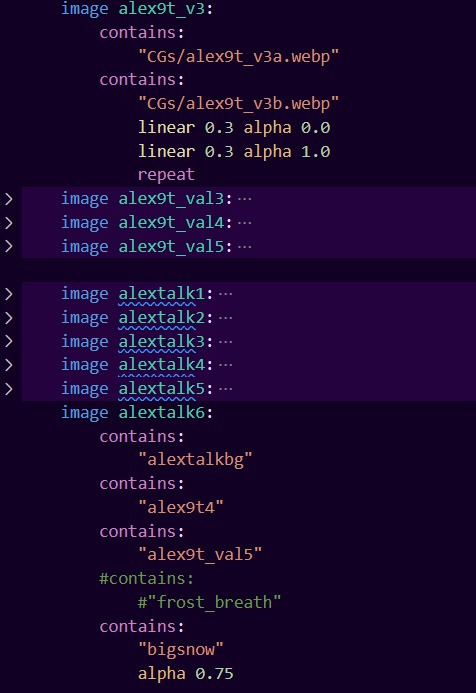Expand the folded alex9t_val3 image block

click(x=8, y=199)
